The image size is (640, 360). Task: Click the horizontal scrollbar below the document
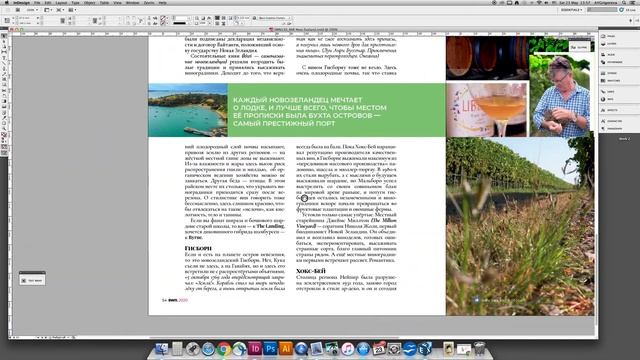273,338
